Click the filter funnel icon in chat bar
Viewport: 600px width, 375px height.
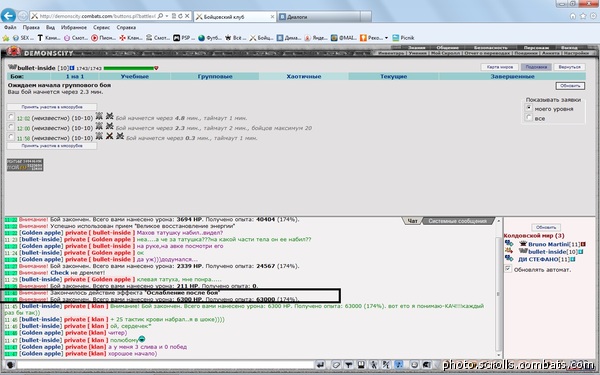click(349, 365)
